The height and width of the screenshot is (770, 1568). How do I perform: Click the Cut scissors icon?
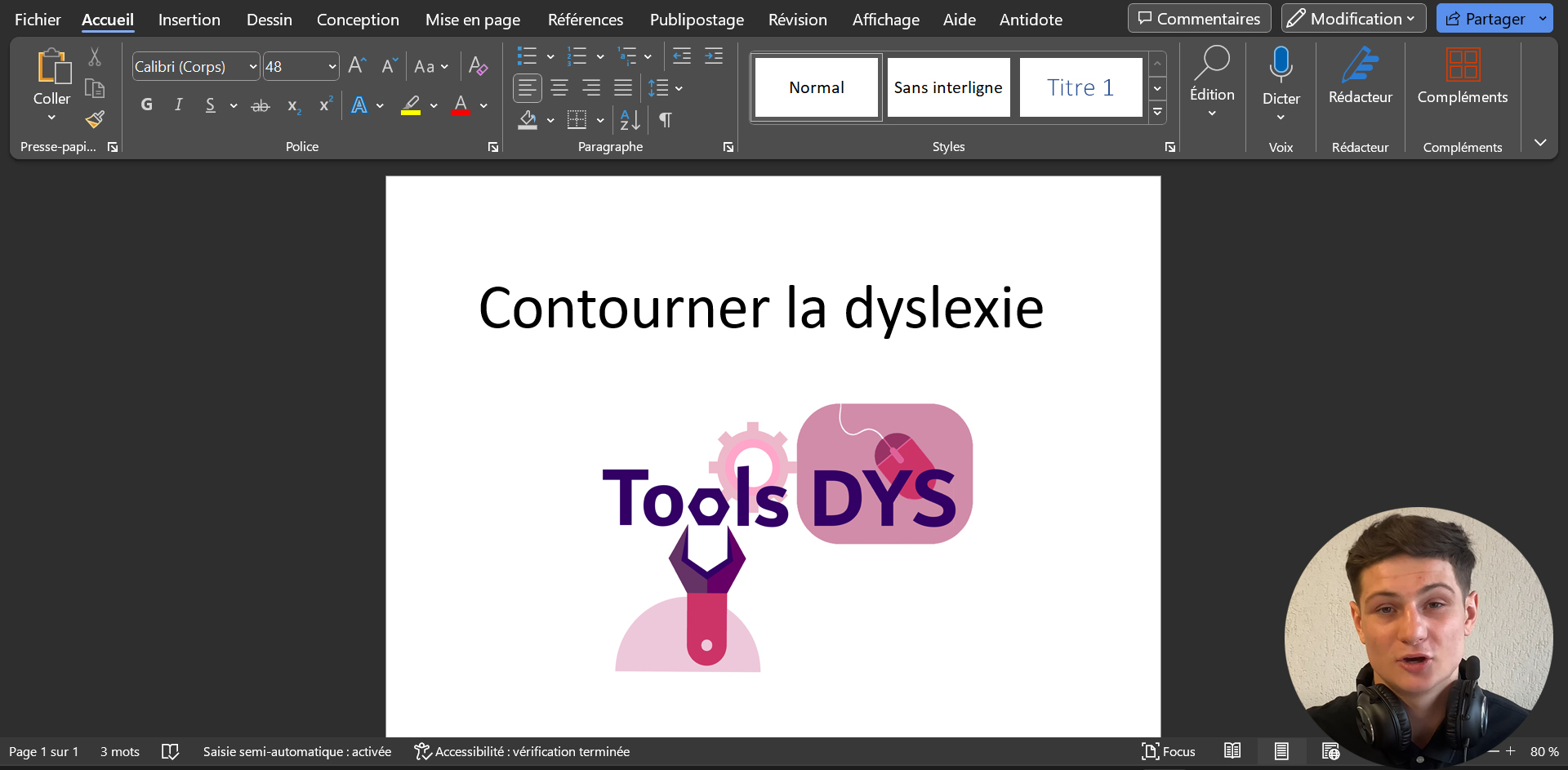95,57
